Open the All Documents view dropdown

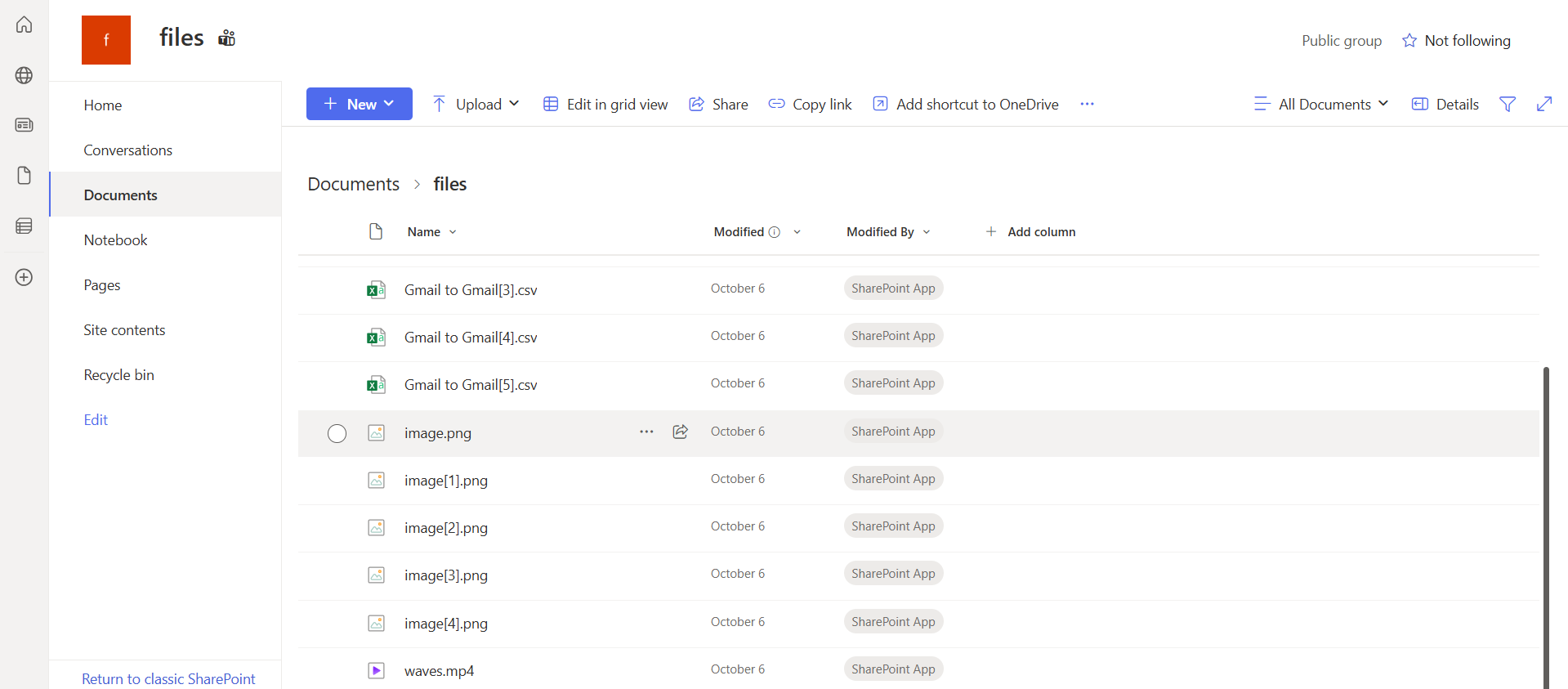click(1321, 104)
